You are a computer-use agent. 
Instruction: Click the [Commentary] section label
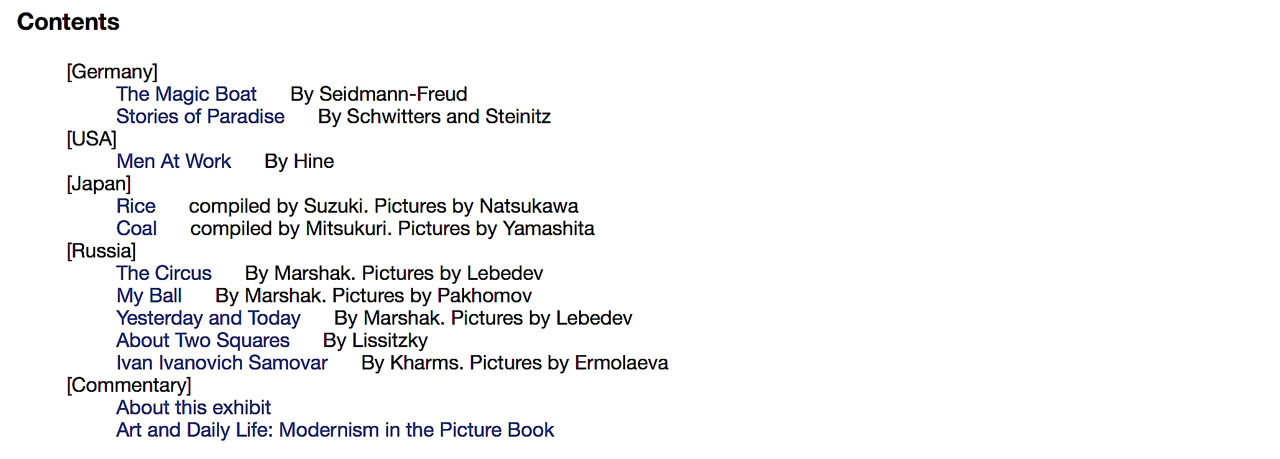129,386
